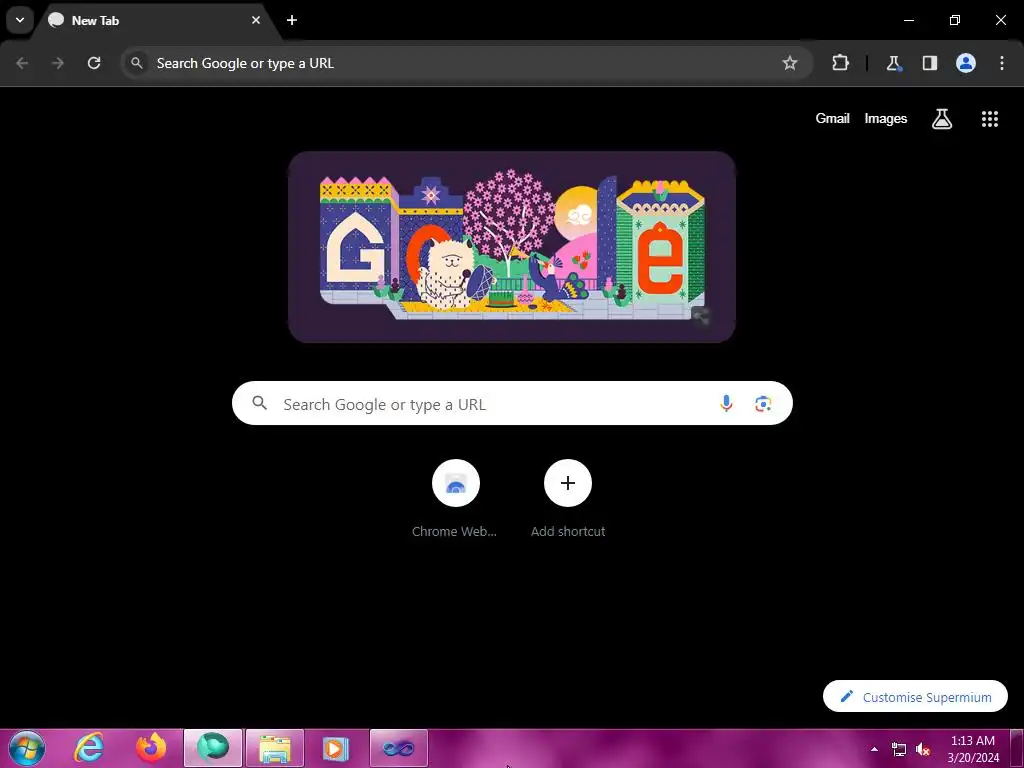Restore down the browser window
The width and height of the screenshot is (1024, 768).
point(955,20)
